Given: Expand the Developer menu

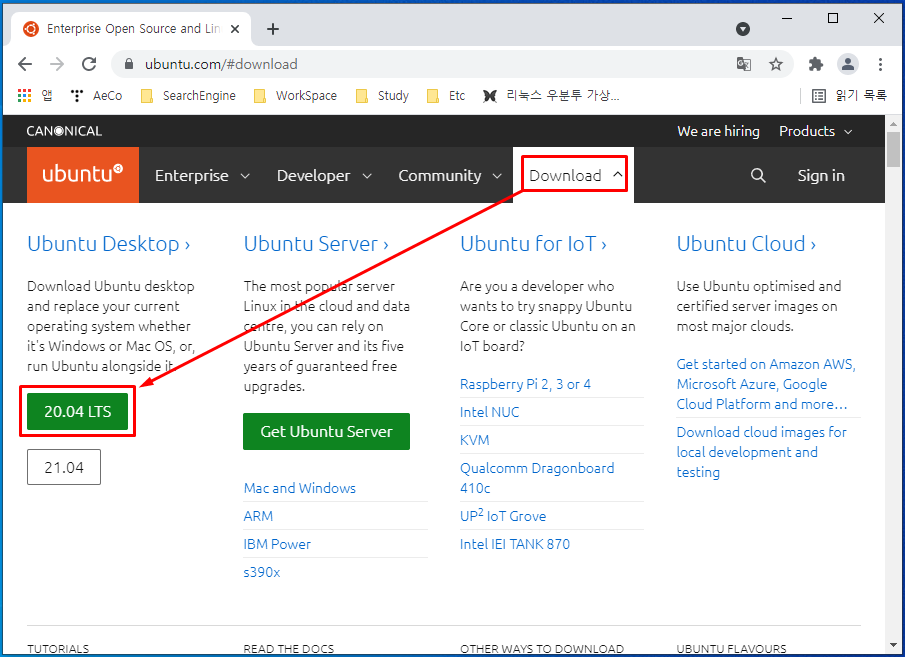Looking at the screenshot, I should click(x=324, y=176).
